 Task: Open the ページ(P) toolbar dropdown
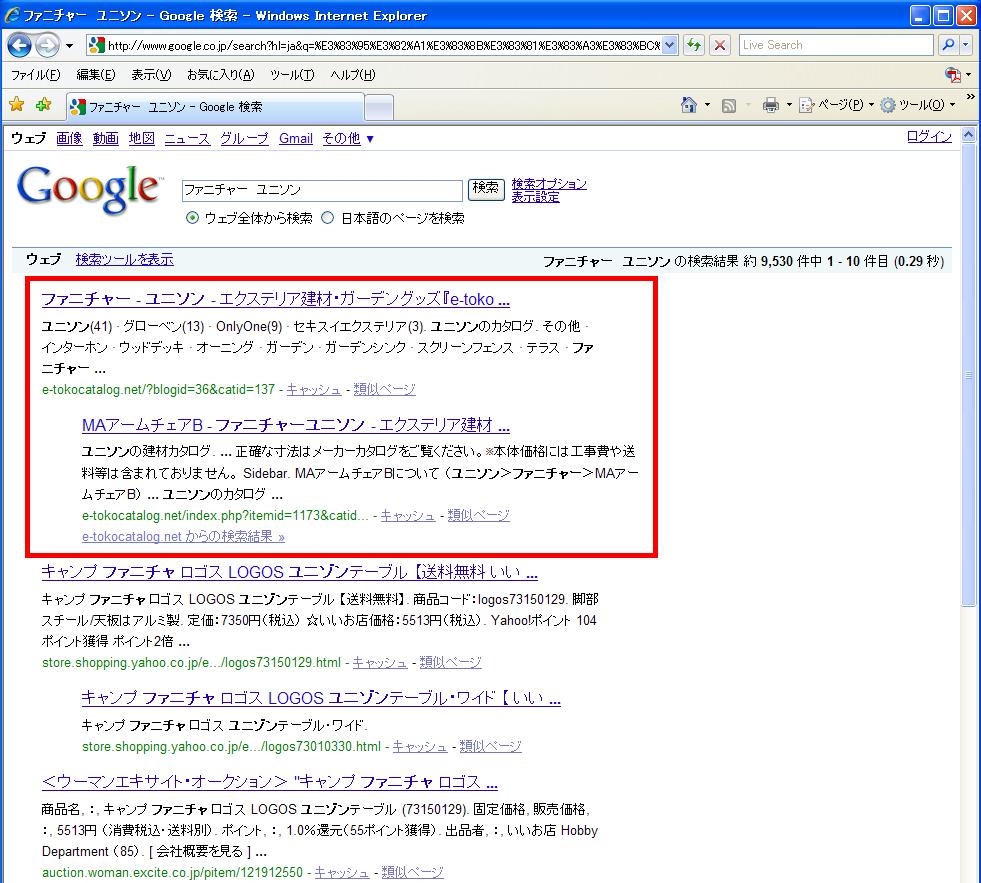pyautogui.click(x=837, y=105)
